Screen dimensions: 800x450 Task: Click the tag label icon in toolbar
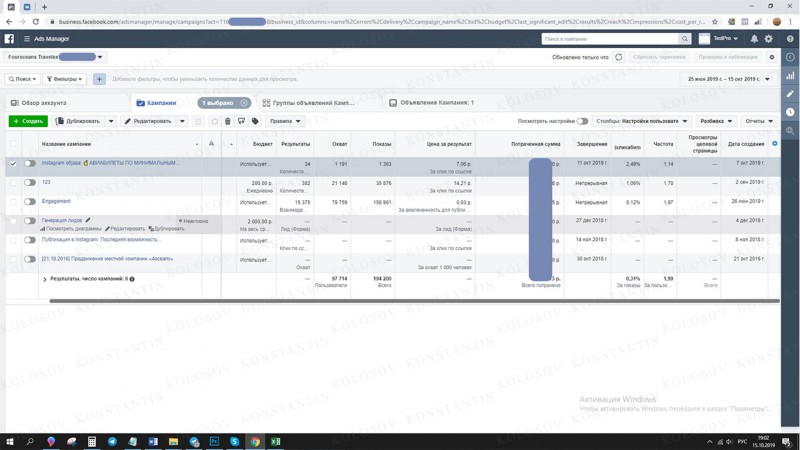255,121
